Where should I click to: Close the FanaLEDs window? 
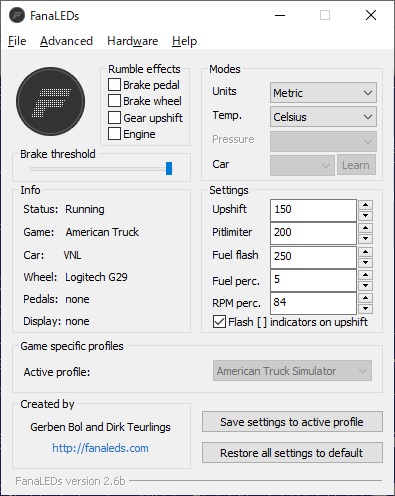pyautogui.click(x=371, y=15)
